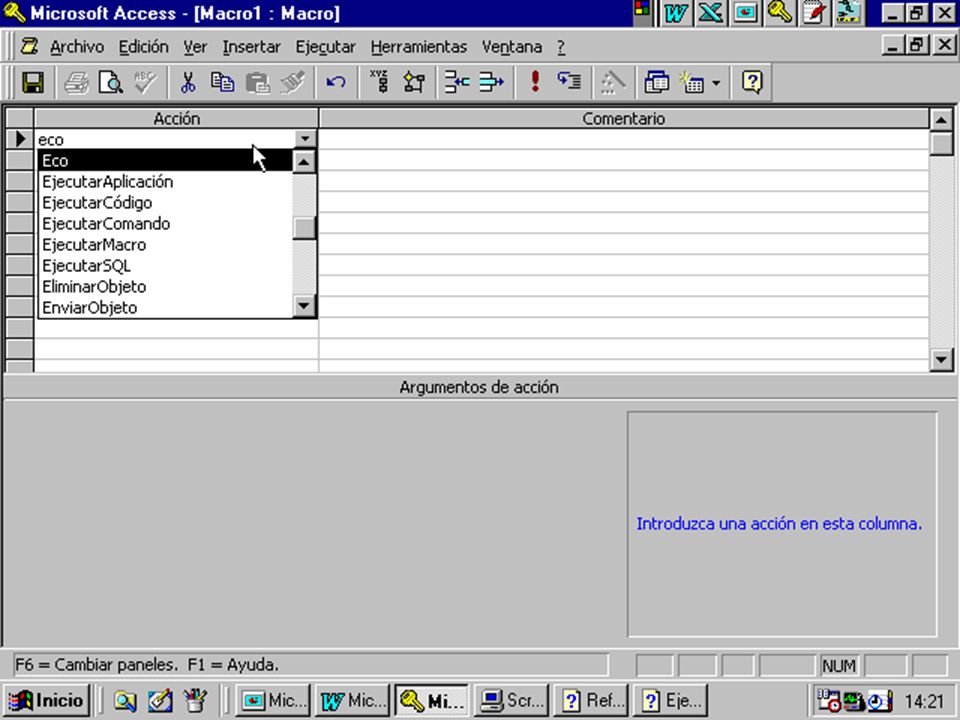Collapse the Acción combo box arrow
960x720 pixels.
point(305,139)
